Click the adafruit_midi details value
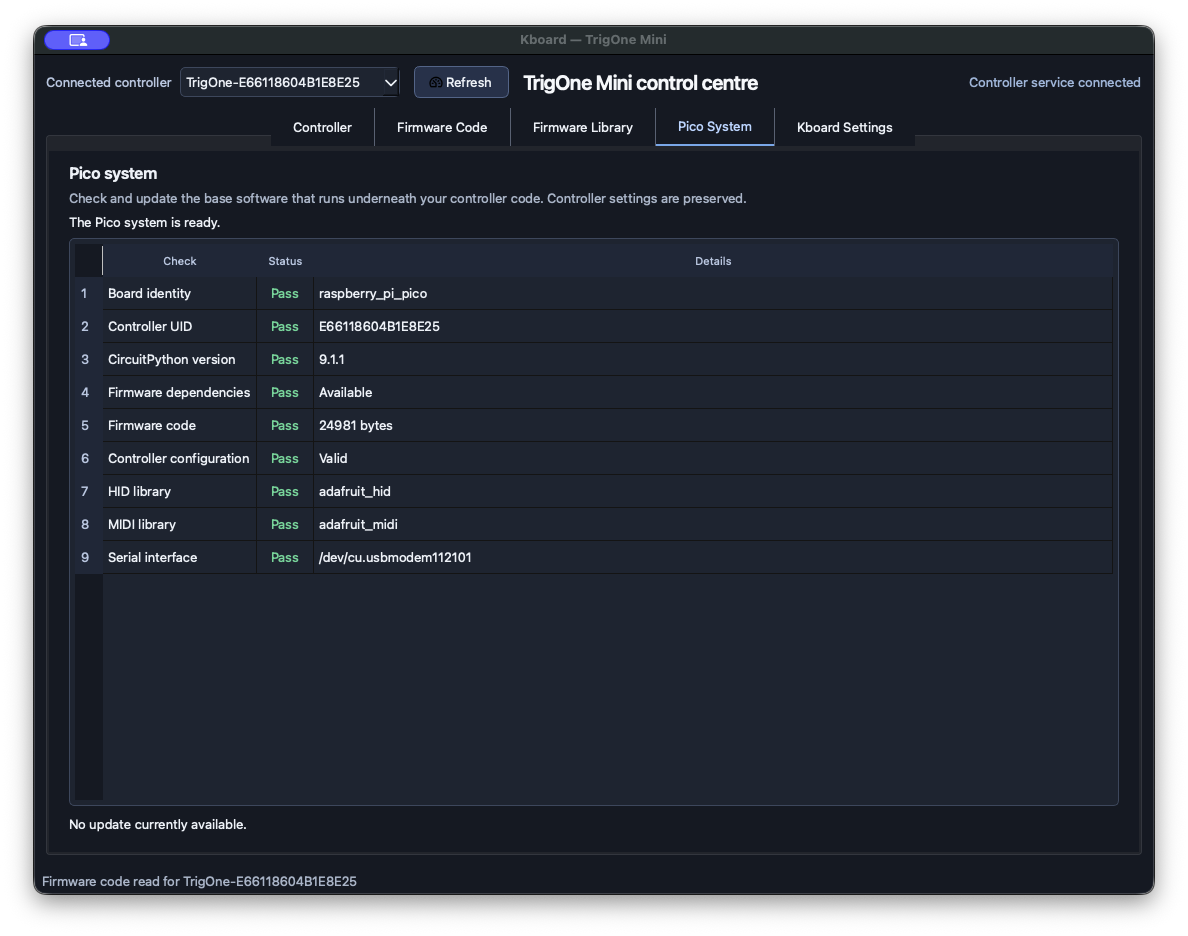The height and width of the screenshot is (936, 1188). pyautogui.click(x=358, y=524)
